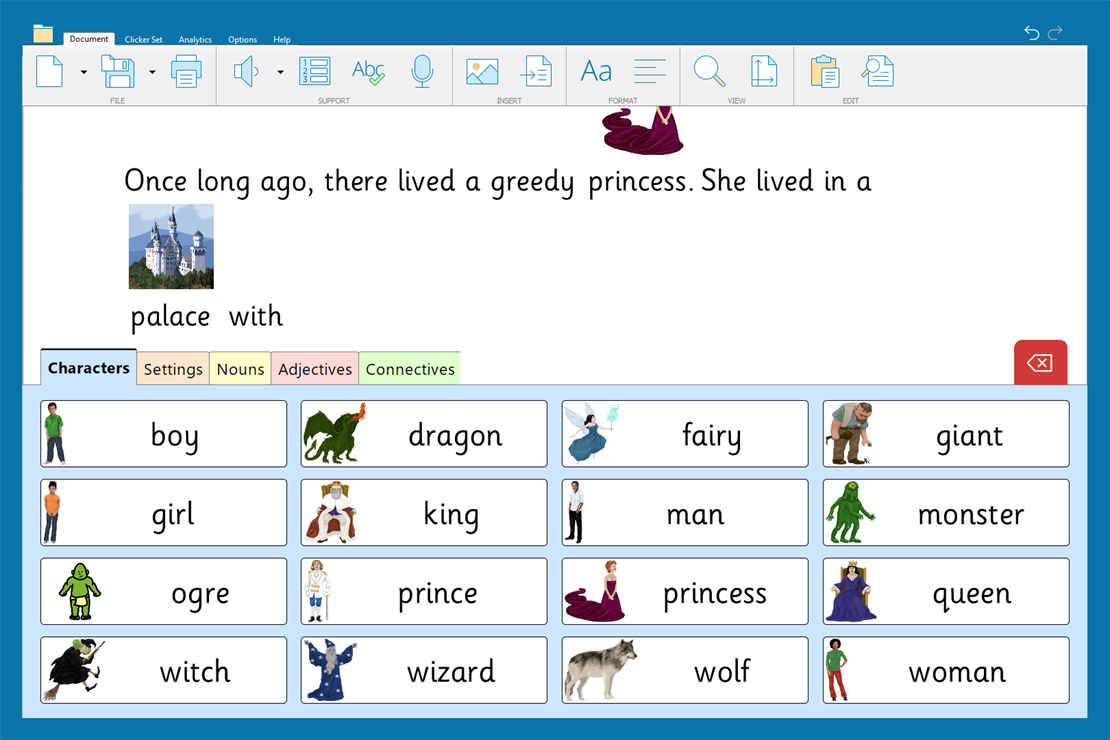Screen dimensions: 1110x740
Task: Click the undo arrow at top right
Action: pos(1032,33)
